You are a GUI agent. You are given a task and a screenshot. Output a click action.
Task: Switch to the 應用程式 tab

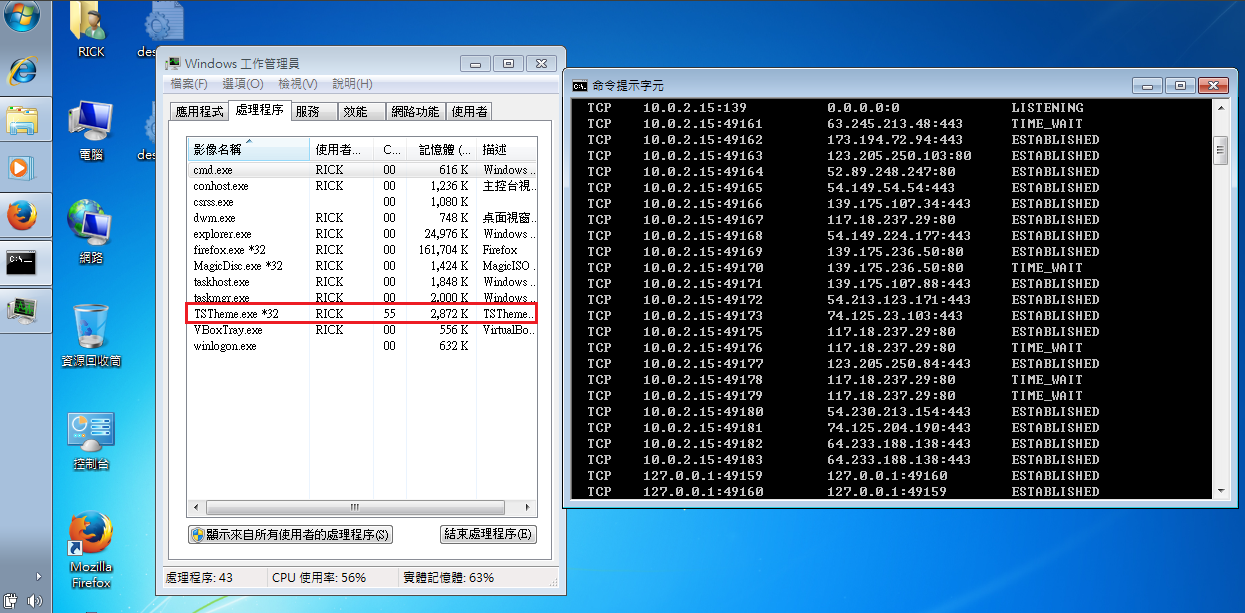pyautogui.click(x=199, y=112)
